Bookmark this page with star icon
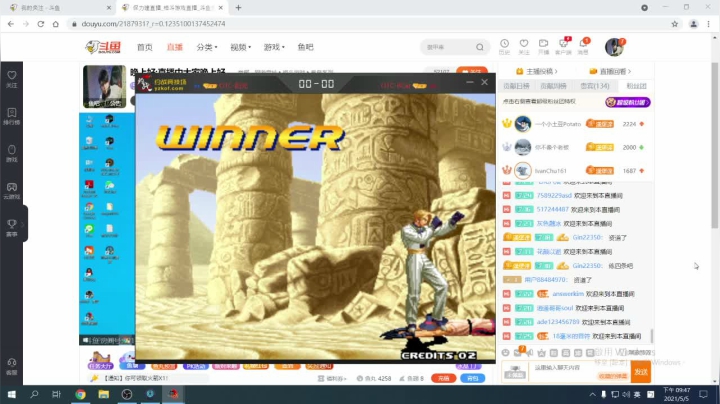This screenshot has height=404, width=720. click(675, 24)
